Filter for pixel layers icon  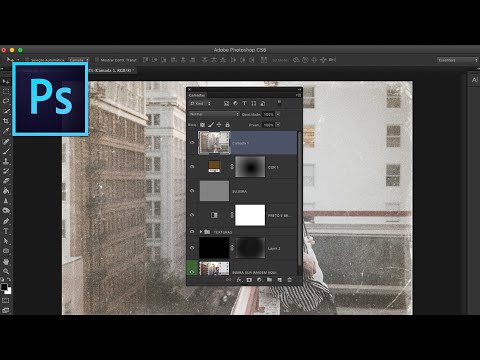tap(226, 103)
